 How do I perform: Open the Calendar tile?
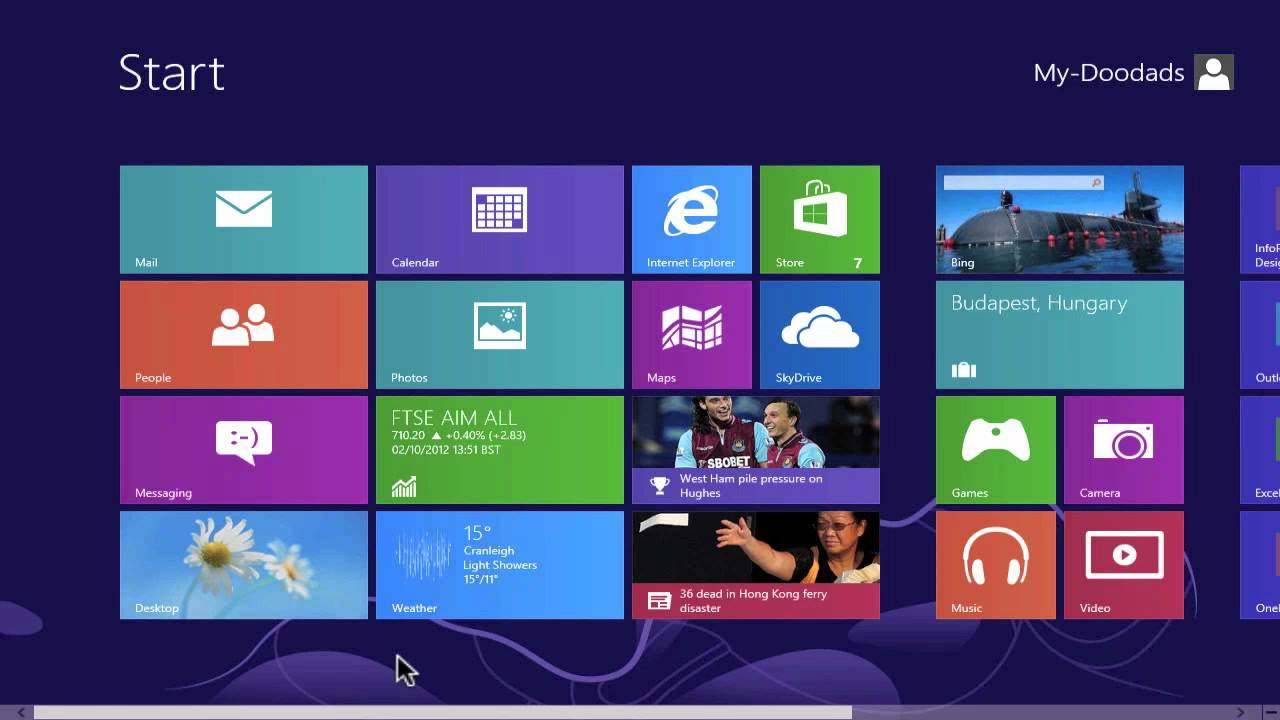tap(500, 219)
